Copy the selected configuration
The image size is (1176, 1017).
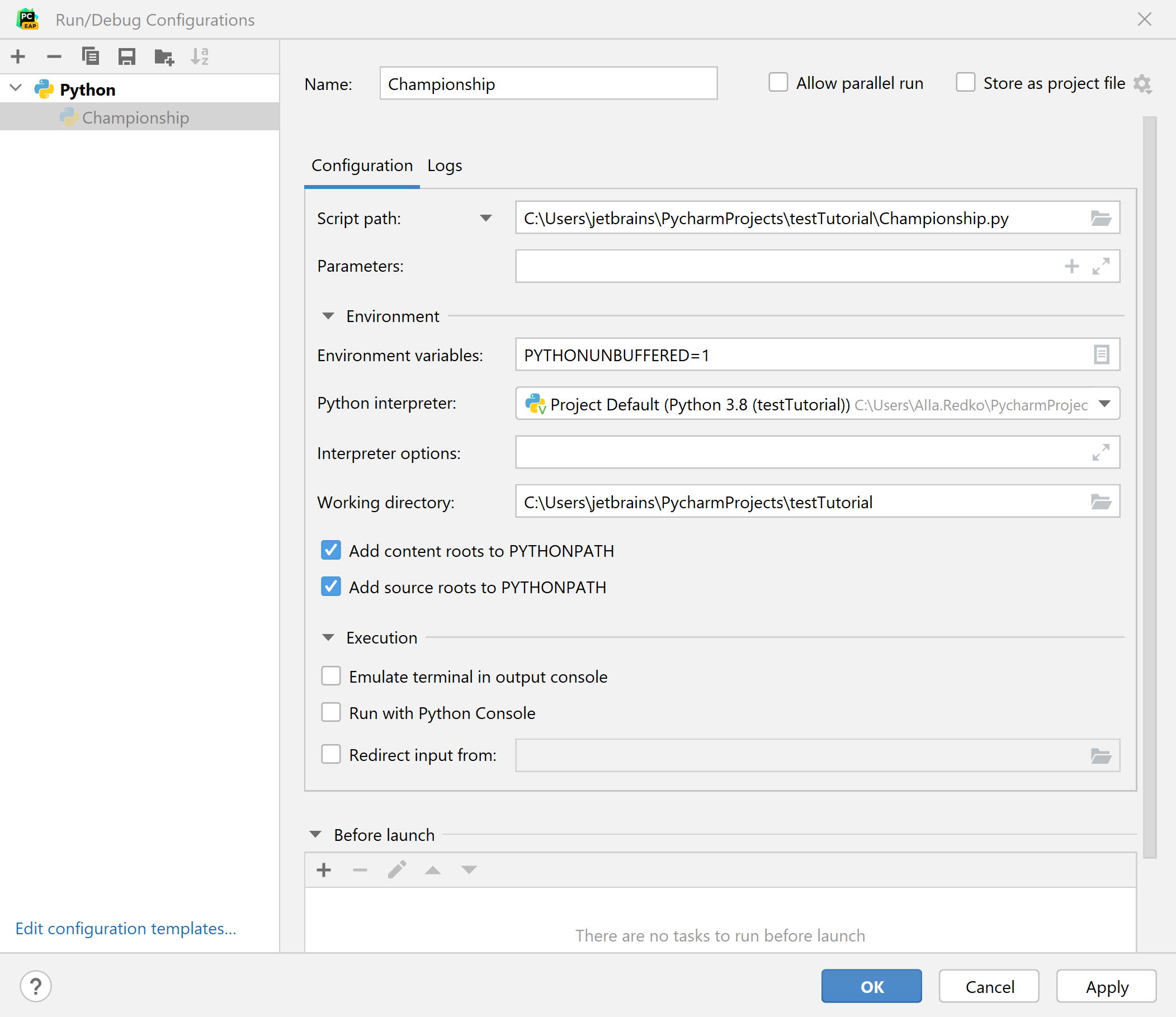click(90, 56)
